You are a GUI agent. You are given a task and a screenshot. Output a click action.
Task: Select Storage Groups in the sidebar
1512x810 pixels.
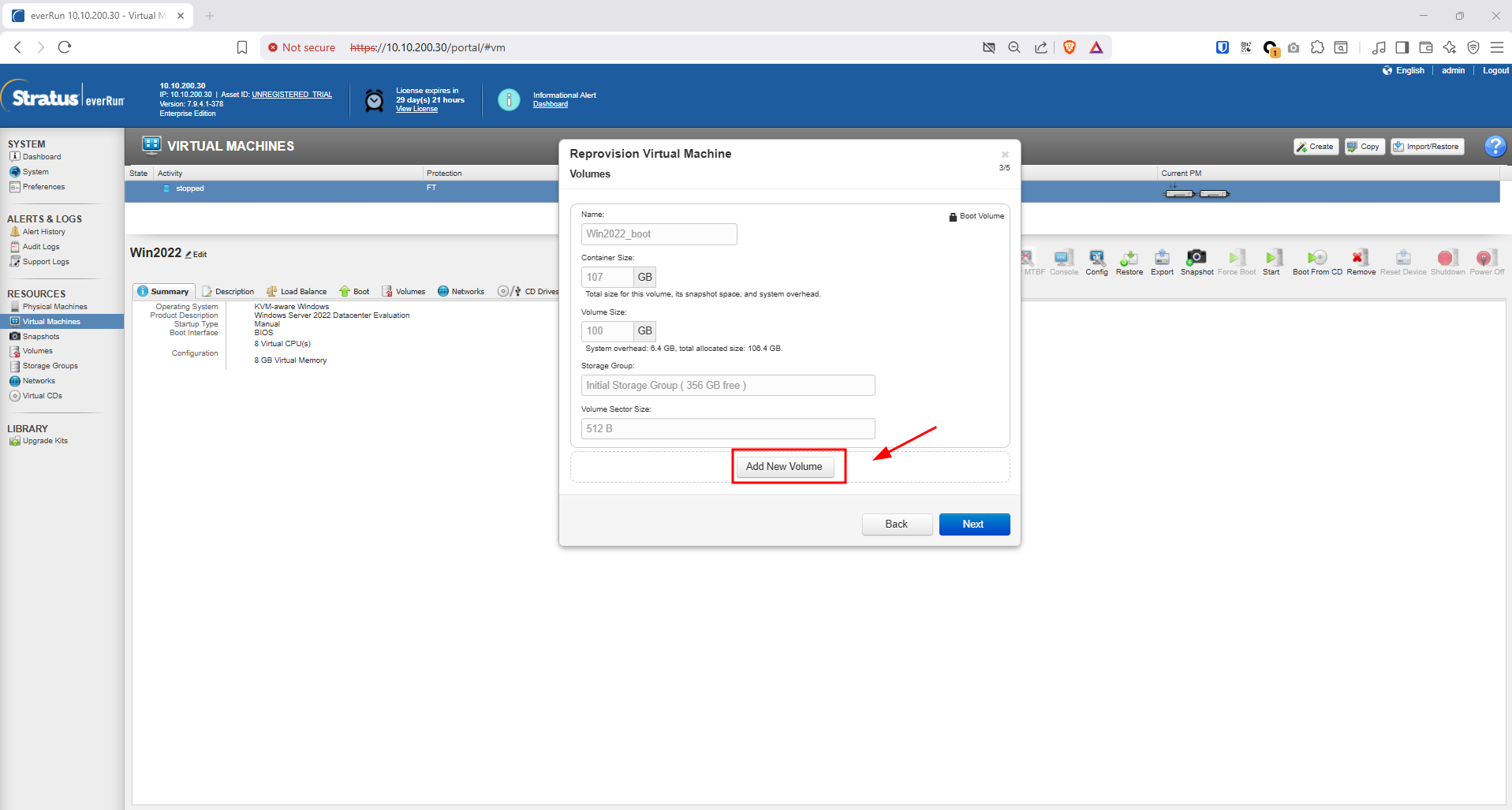50,366
